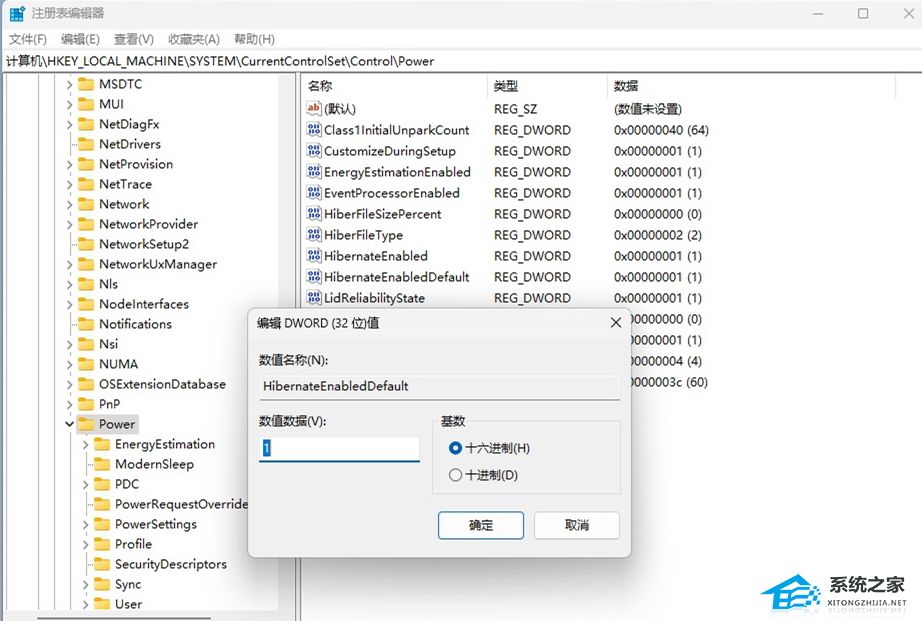Expand the NetworkProvider tree node

pyautogui.click(x=69, y=224)
